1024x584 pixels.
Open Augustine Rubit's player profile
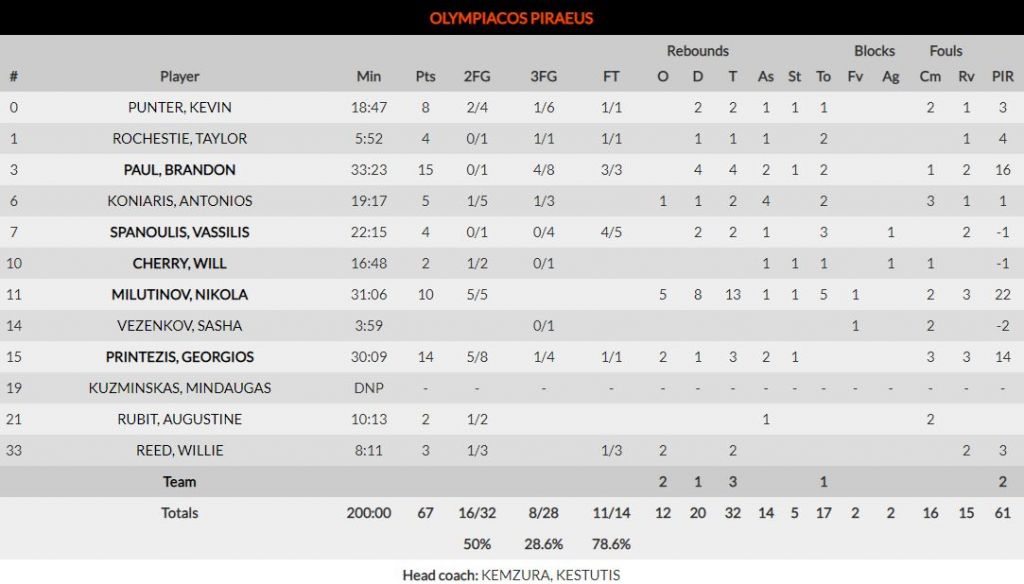pyautogui.click(x=180, y=419)
